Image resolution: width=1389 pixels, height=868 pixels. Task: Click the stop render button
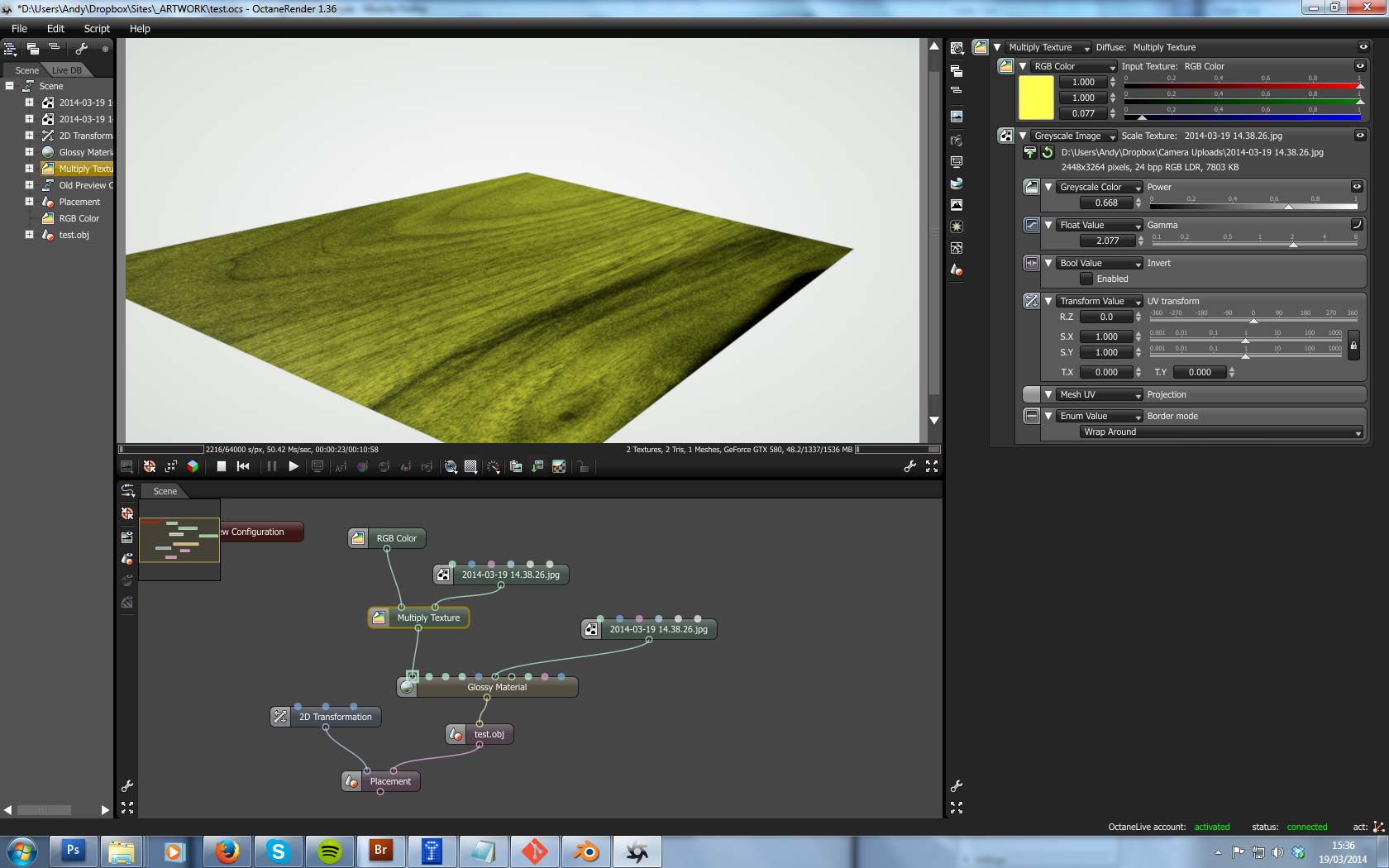(x=222, y=466)
